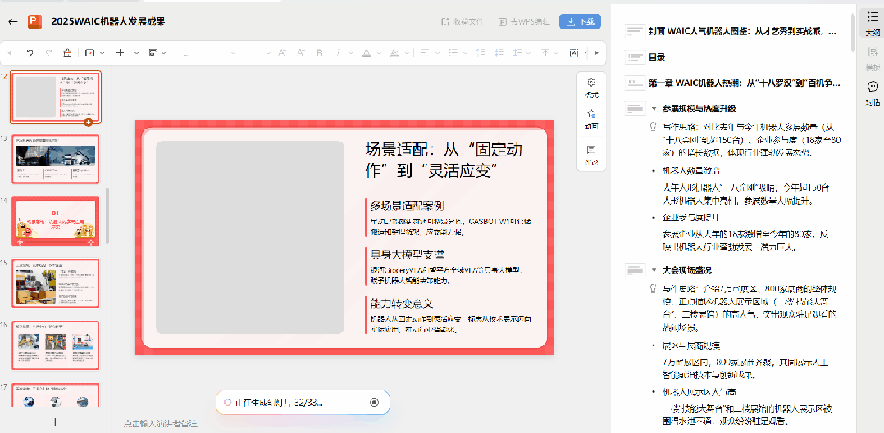This screenshot has width=884, height=433.
Task: Click the document title 2025WAIC
Action: point(108,21)
